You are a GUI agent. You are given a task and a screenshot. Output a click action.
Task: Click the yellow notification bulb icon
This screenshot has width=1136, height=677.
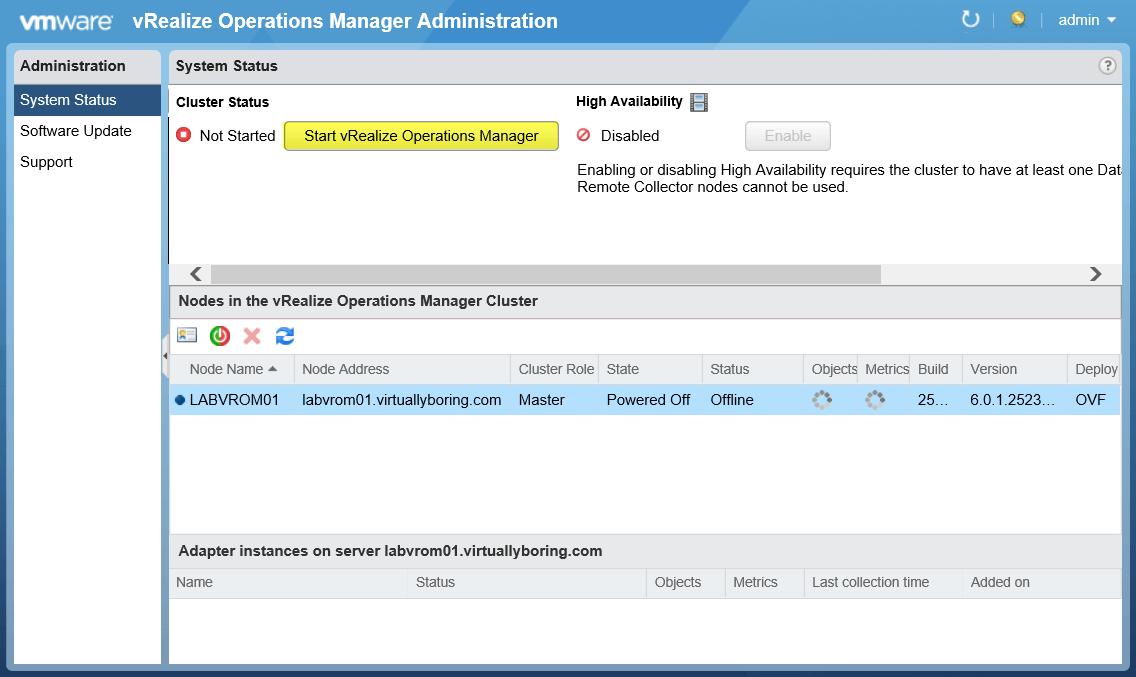point(1018,20)
